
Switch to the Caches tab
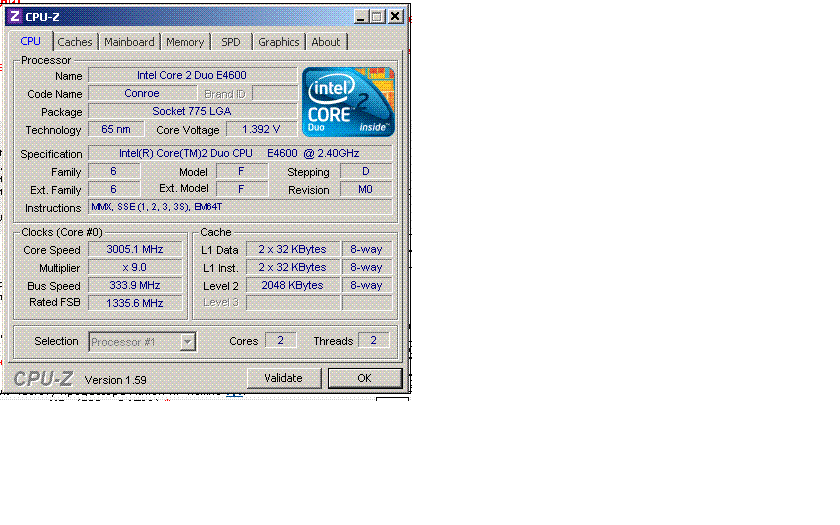(74, 42)
